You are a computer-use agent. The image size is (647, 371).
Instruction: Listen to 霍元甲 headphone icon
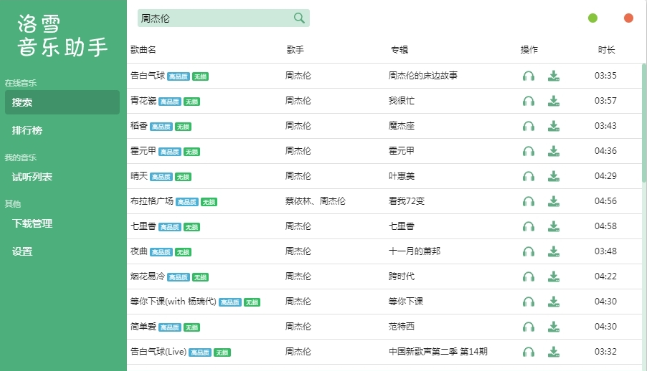tap(529, 151)
